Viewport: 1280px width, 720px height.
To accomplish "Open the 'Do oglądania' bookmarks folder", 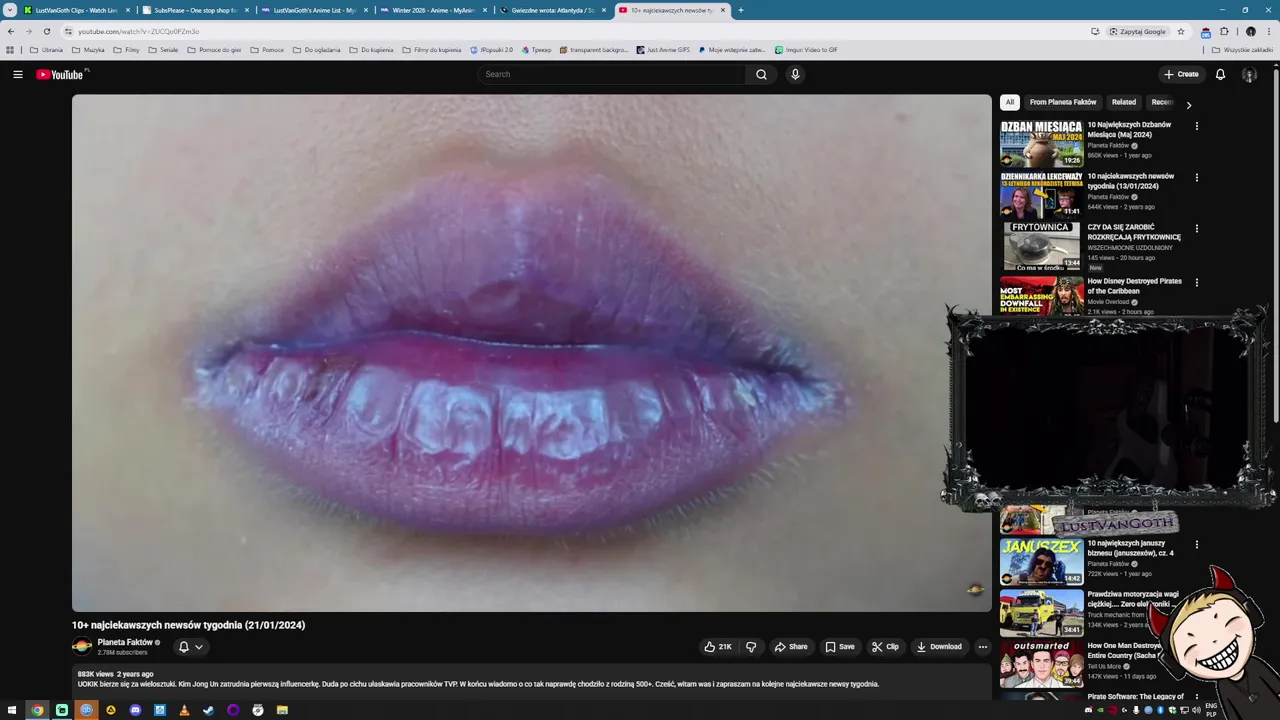I will click(317, 49).
